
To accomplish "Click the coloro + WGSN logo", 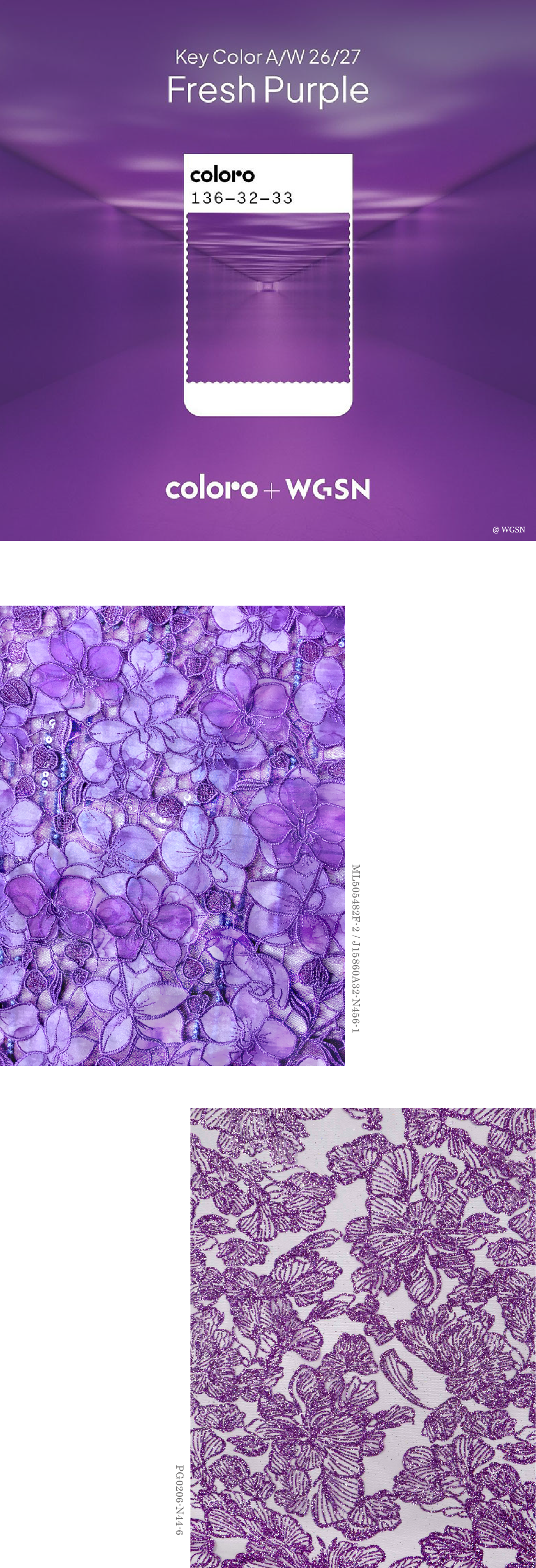I will point(268,489).
